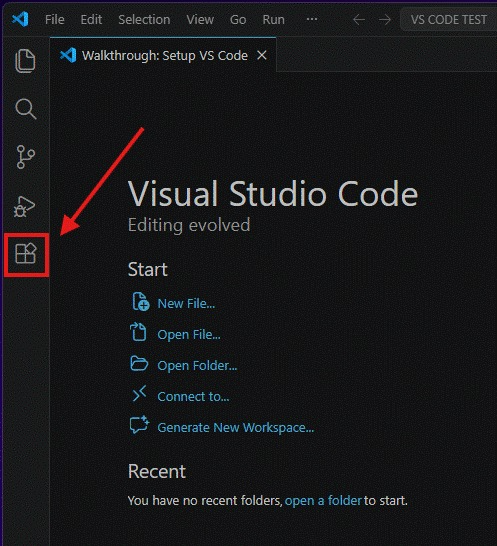497x546 pixels.
Task: Go back with the left arrow
Action: (359, 20)
